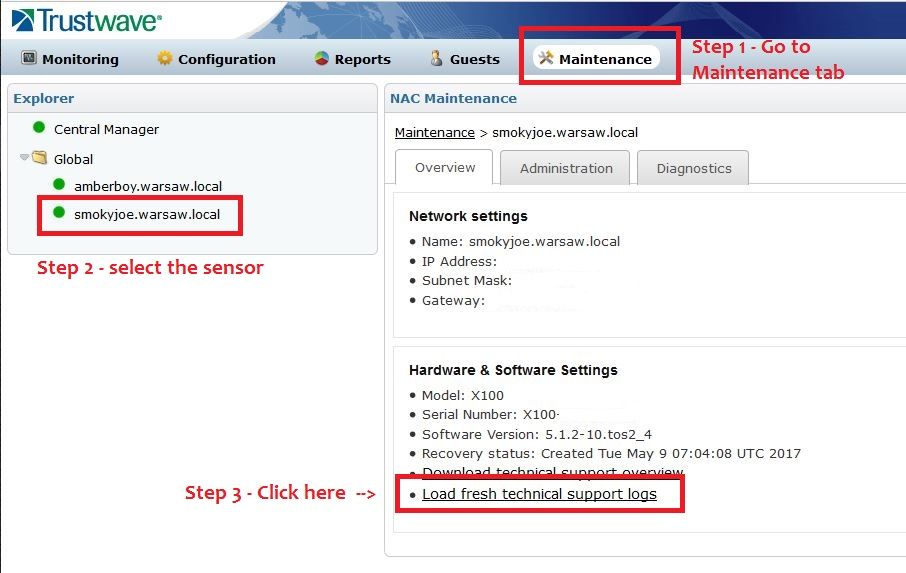Collapse the Global tree node
906x573 pixels.
(24, 157)
